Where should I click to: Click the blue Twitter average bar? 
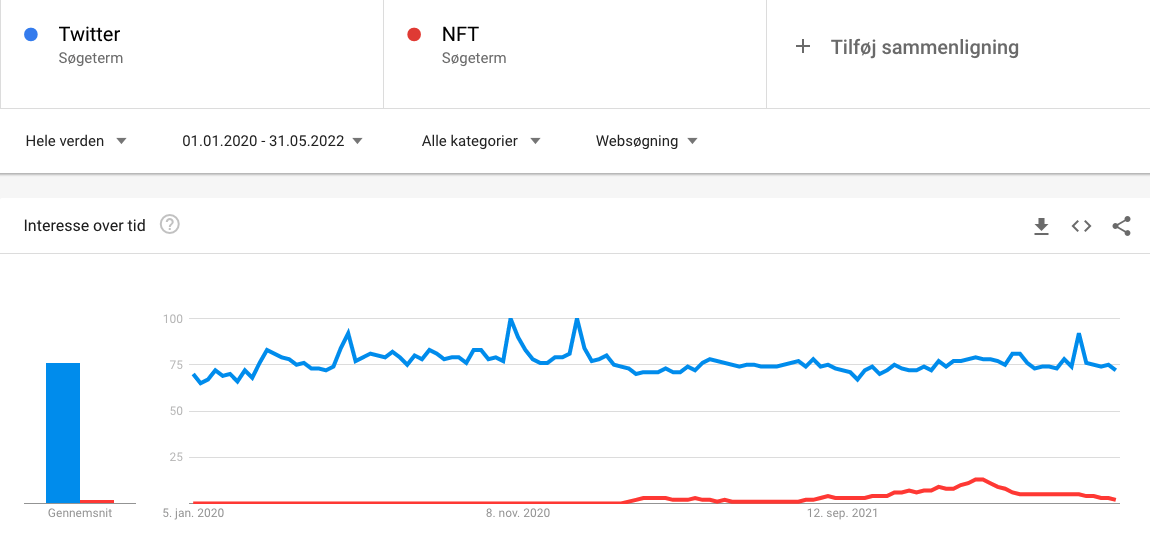click(x=63, y=433)
